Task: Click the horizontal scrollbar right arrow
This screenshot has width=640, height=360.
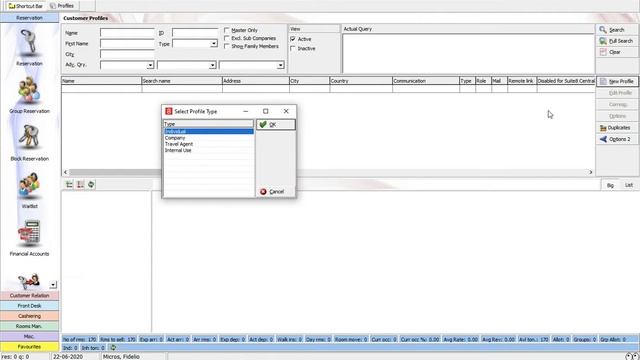Action: (x=591, y=172)
